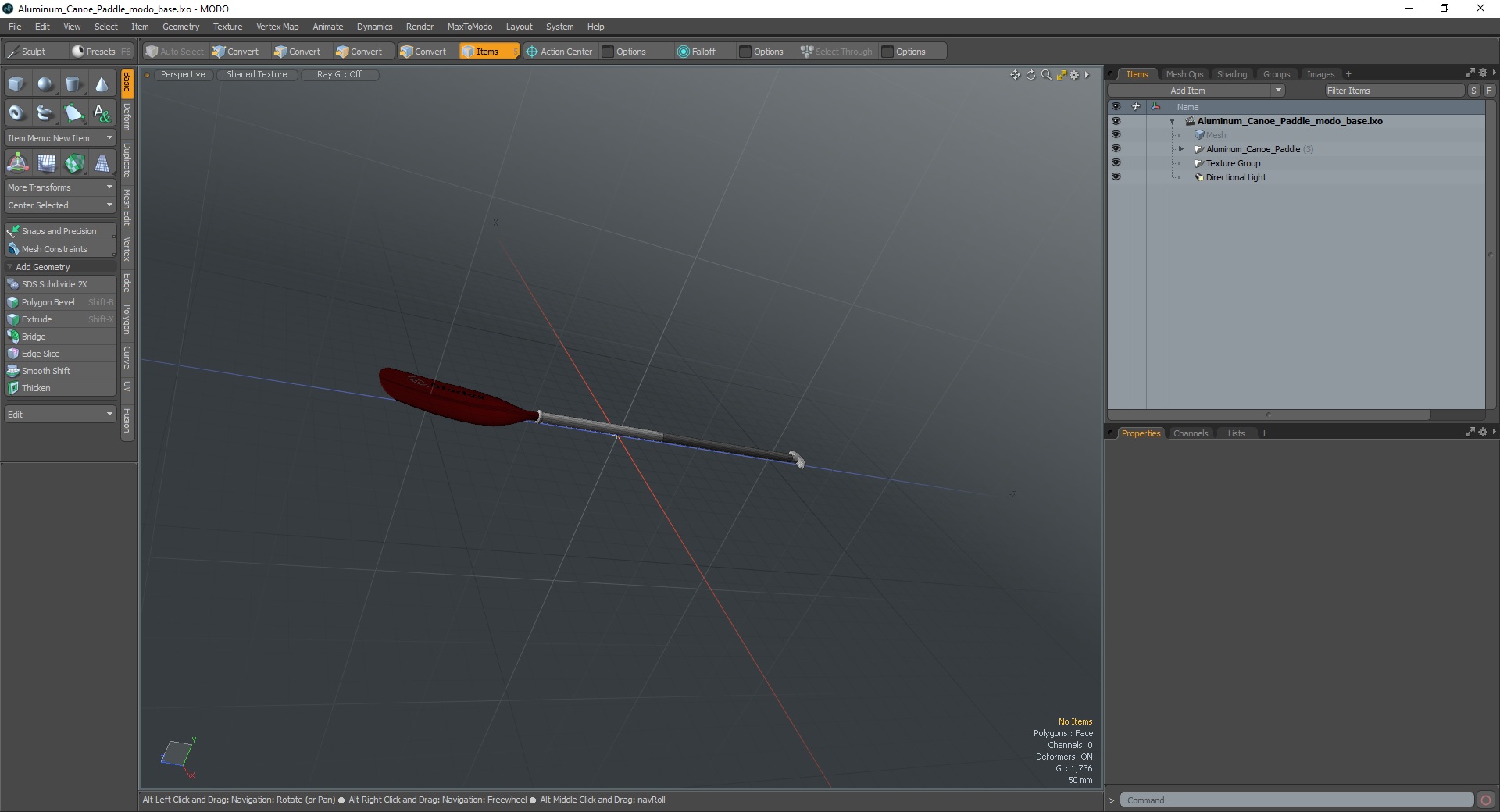Toggle visibility of Mesh item
This screenshot has width=1500, height=812.
click(1116, 135)
